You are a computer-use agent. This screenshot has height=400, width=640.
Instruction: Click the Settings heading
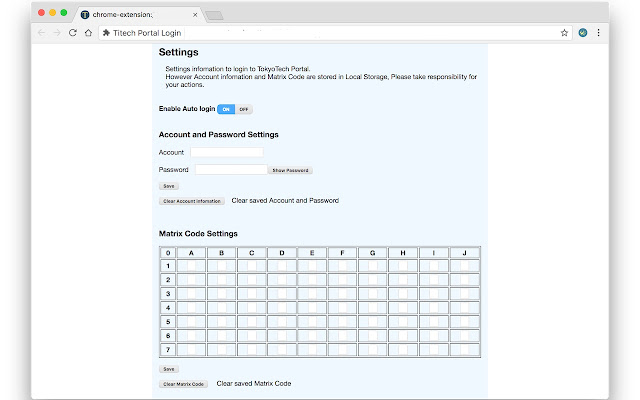178,52
